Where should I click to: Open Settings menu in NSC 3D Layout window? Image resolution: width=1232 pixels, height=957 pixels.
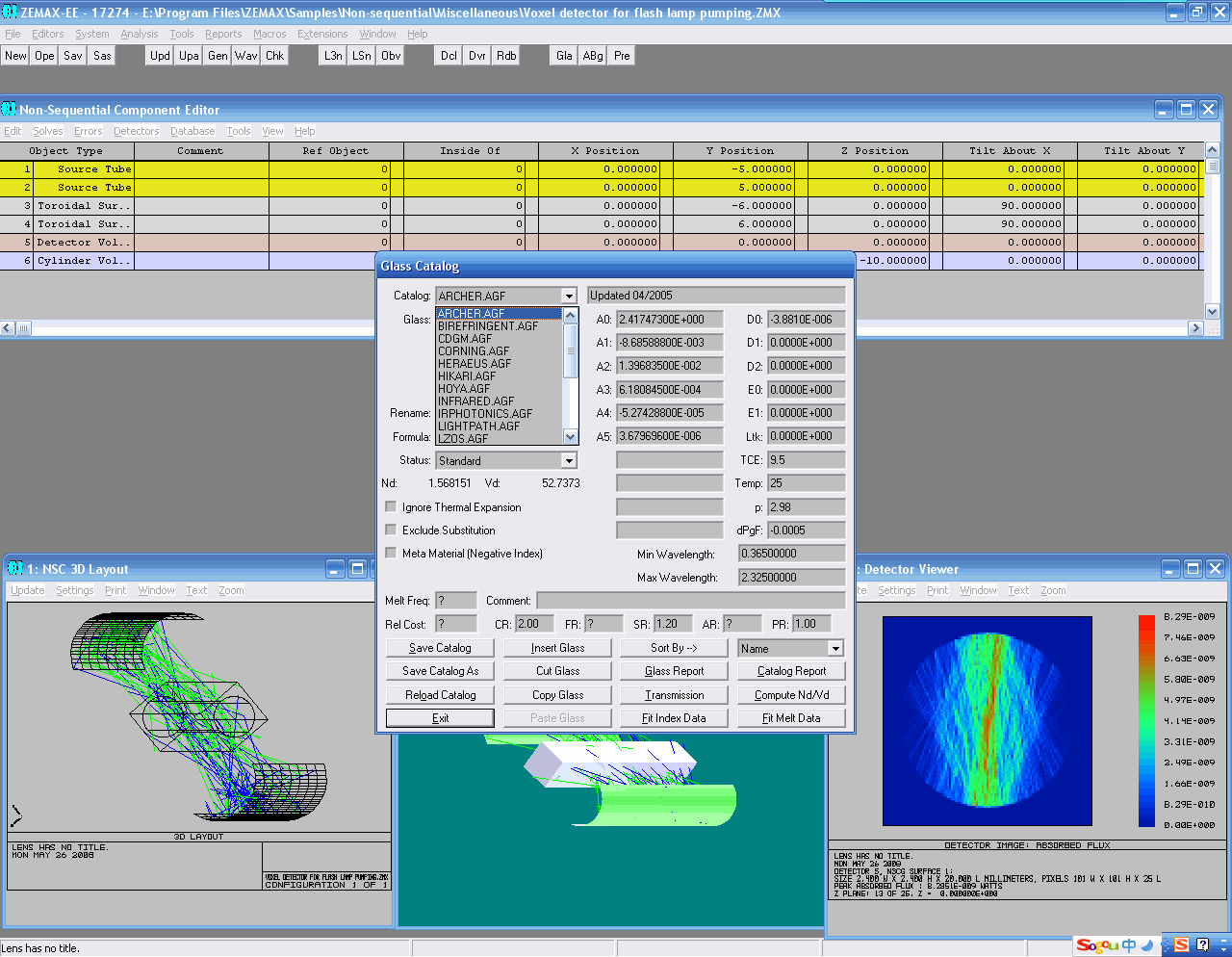click(x=75, y=590)
